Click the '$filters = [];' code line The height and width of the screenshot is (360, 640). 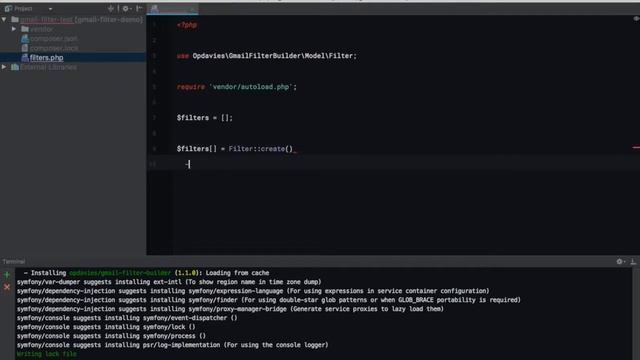click(x=204, y=118)
